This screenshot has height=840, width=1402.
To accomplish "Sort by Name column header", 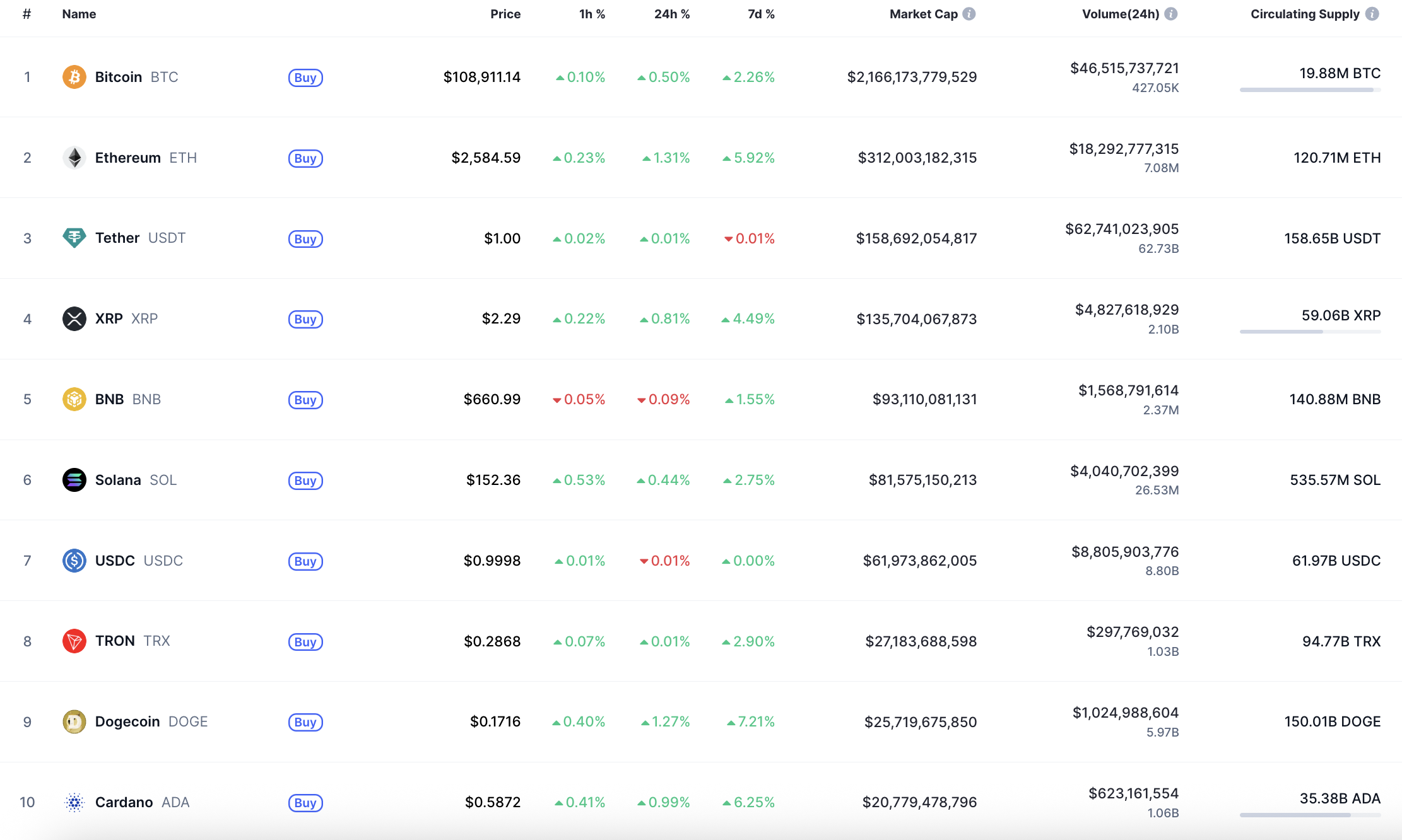I will 79,14.
